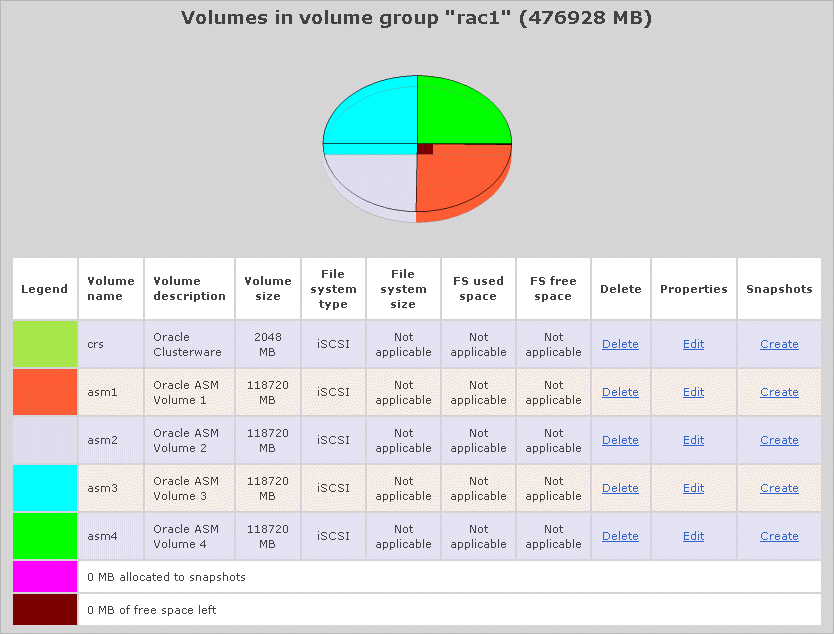Click the 'Legend' column header
Screen dimensions: 834x634
[45, 289]
